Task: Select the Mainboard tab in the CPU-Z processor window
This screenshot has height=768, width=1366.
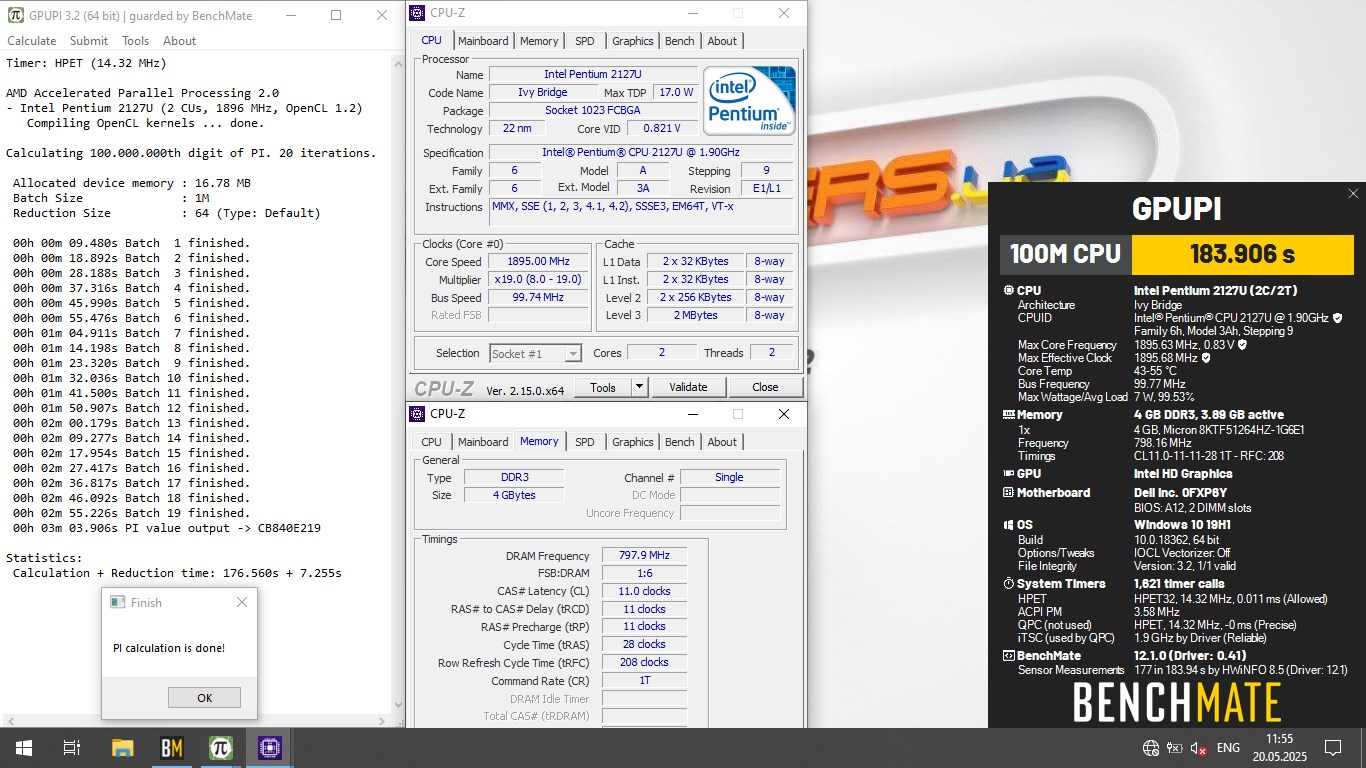Action: click(x=483, y=41)
